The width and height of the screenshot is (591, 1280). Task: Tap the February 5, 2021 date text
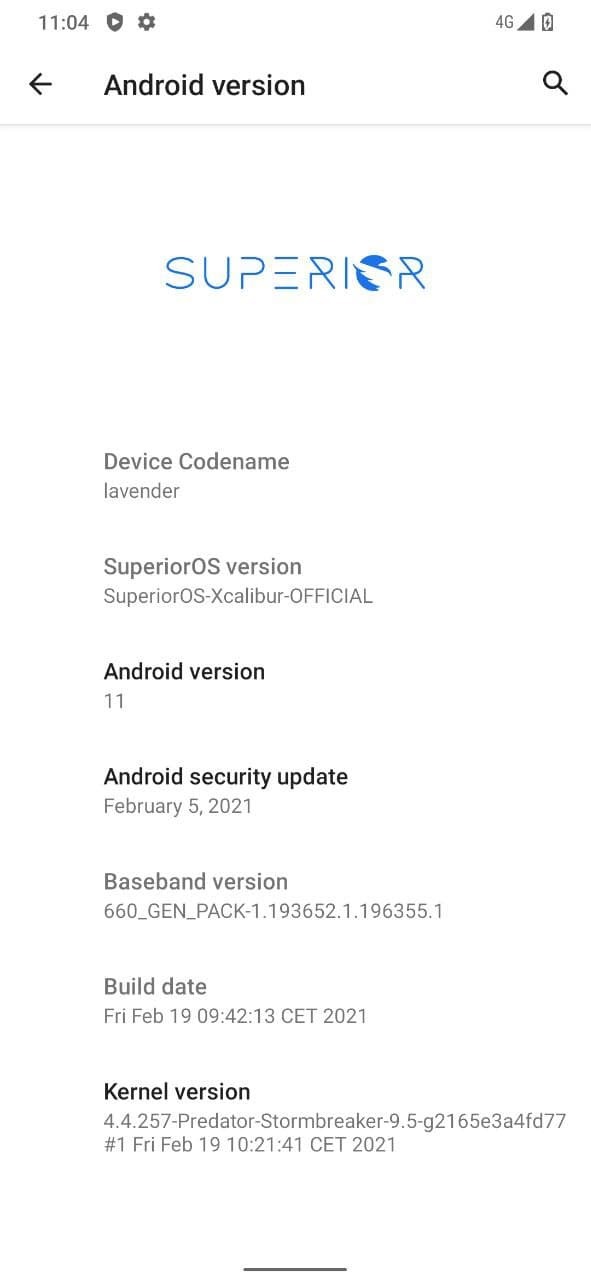(x=178, y=805)
